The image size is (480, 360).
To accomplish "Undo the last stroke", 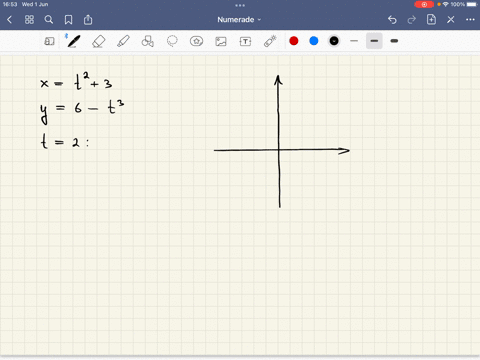I will [x=392, y=20].
